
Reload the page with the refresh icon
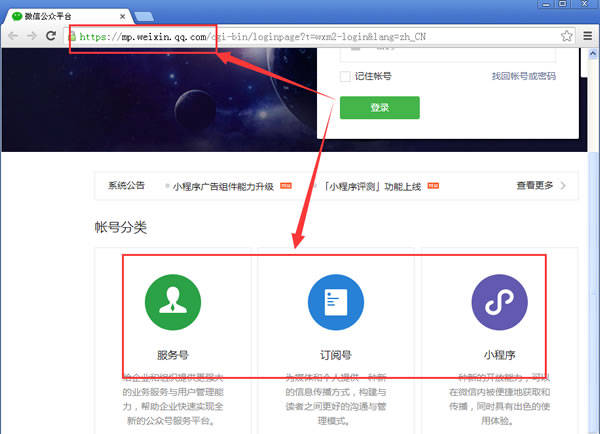coord(51,36)
